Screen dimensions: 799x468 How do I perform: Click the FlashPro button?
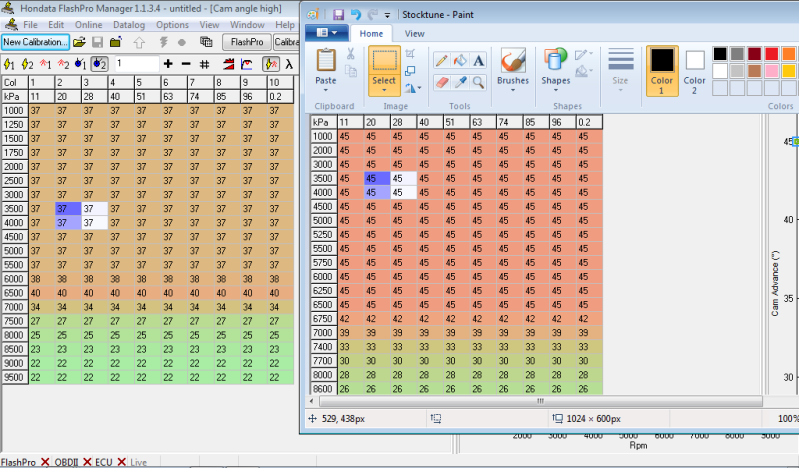click(x=244, y=42)
